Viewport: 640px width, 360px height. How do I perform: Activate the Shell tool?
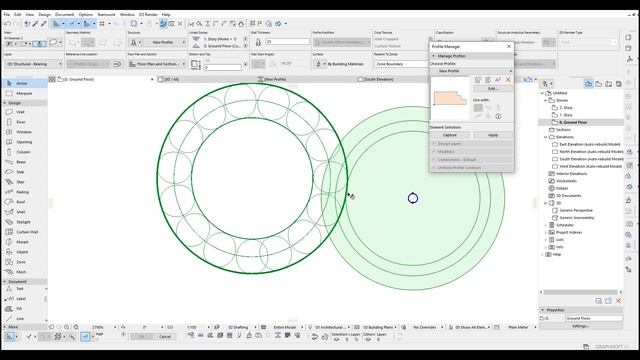coord(24,212)
